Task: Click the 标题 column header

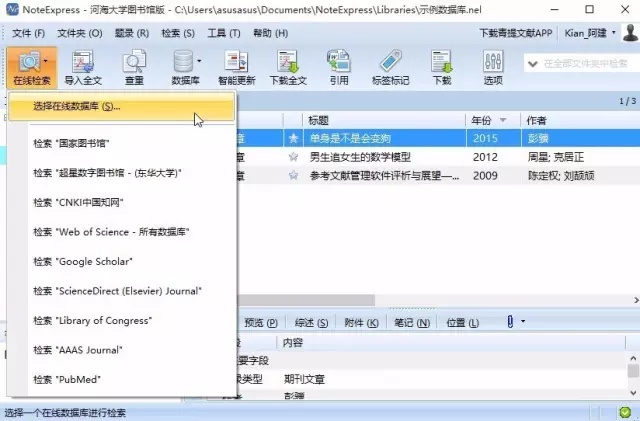Action: [x=384, y=120]
